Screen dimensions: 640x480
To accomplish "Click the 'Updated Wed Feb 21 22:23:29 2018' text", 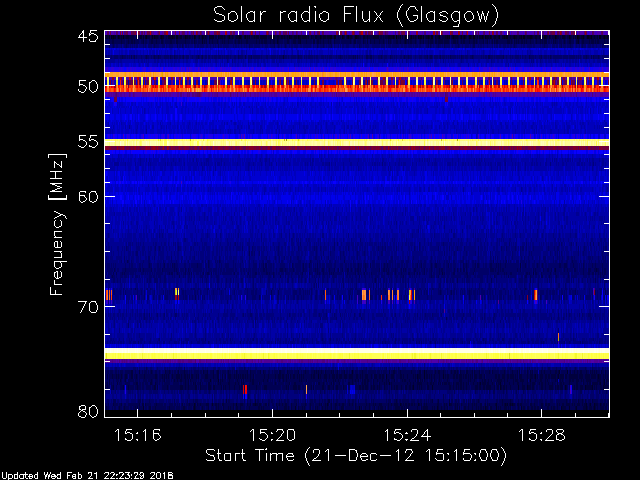I will pos(87,476).
